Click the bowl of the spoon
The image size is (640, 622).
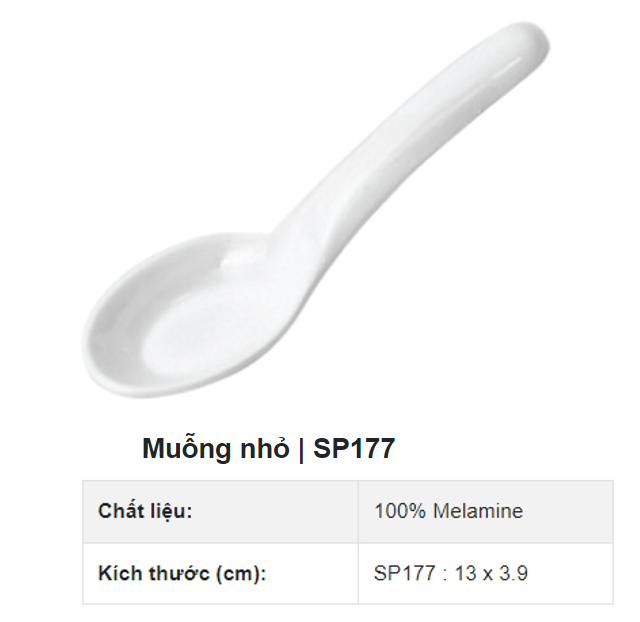[170, 320]
